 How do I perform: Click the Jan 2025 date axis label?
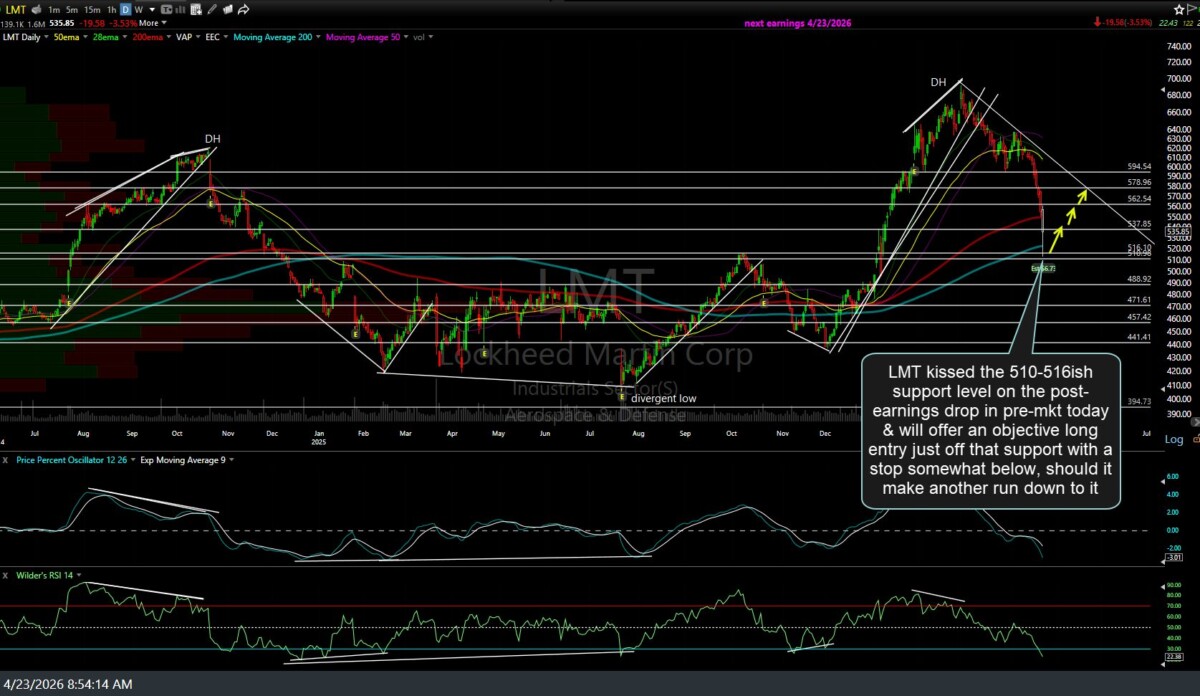tap(320, 437)
